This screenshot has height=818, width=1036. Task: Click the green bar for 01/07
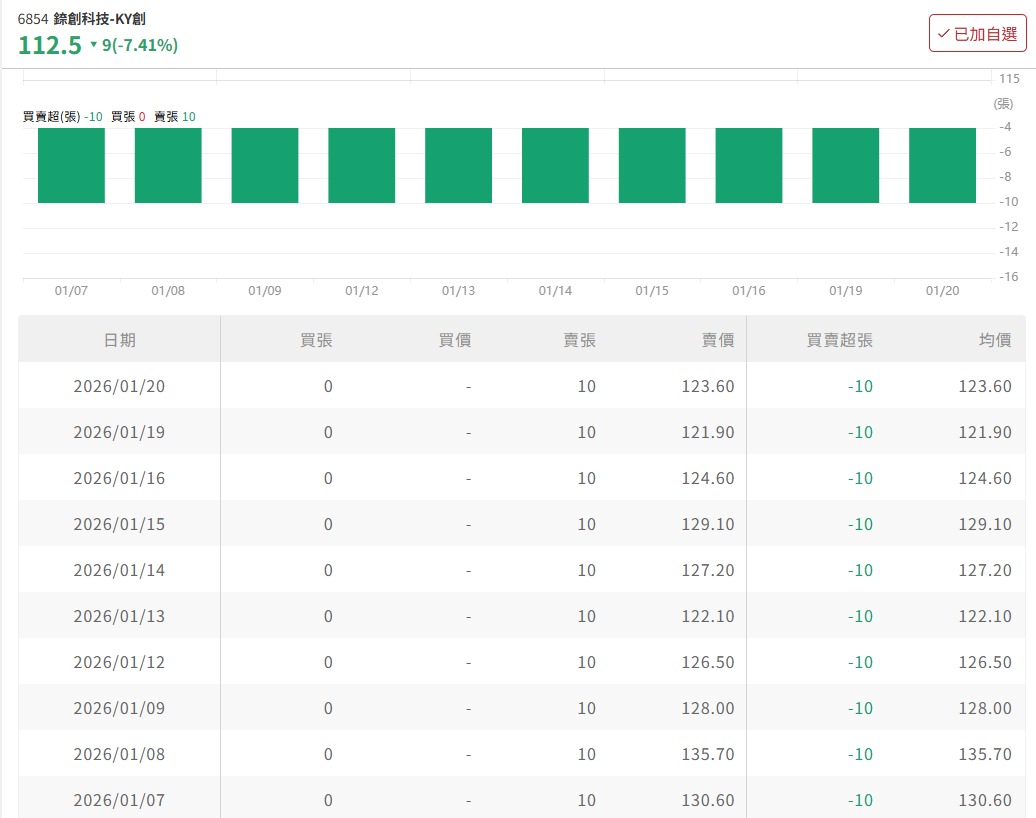[71, 165]
